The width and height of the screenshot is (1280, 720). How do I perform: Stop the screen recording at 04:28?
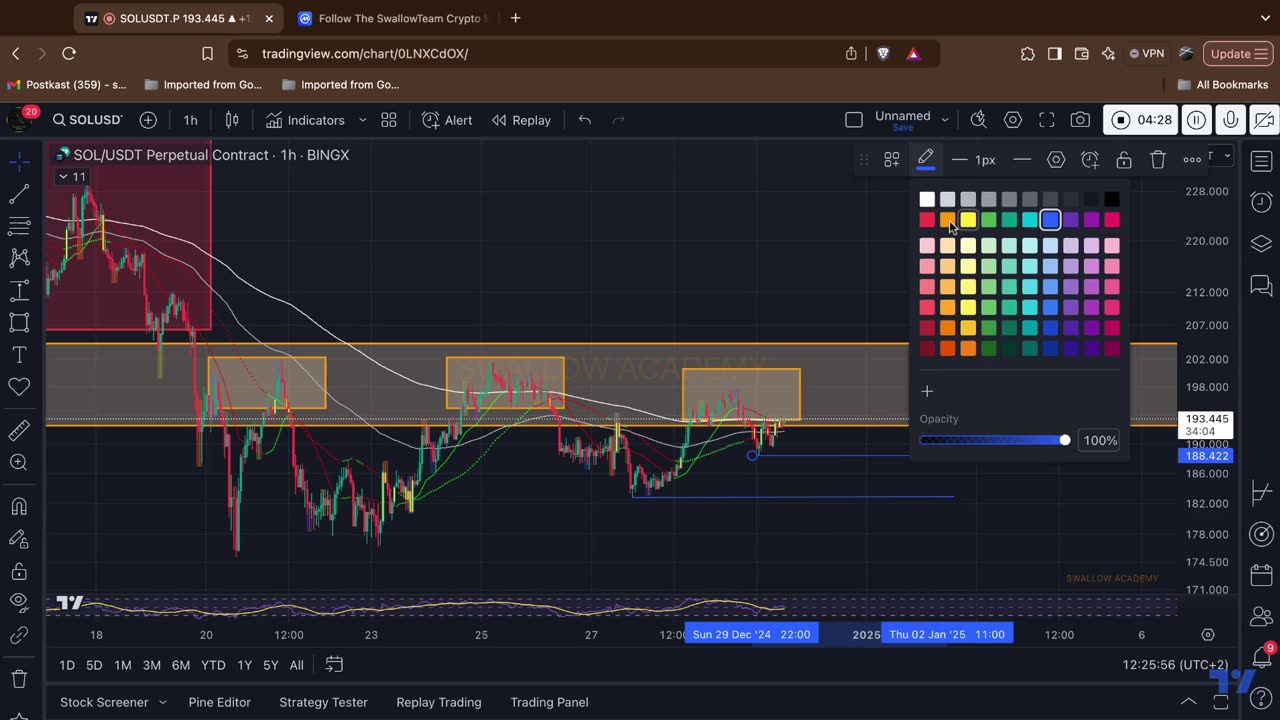tap(1121, 120)
